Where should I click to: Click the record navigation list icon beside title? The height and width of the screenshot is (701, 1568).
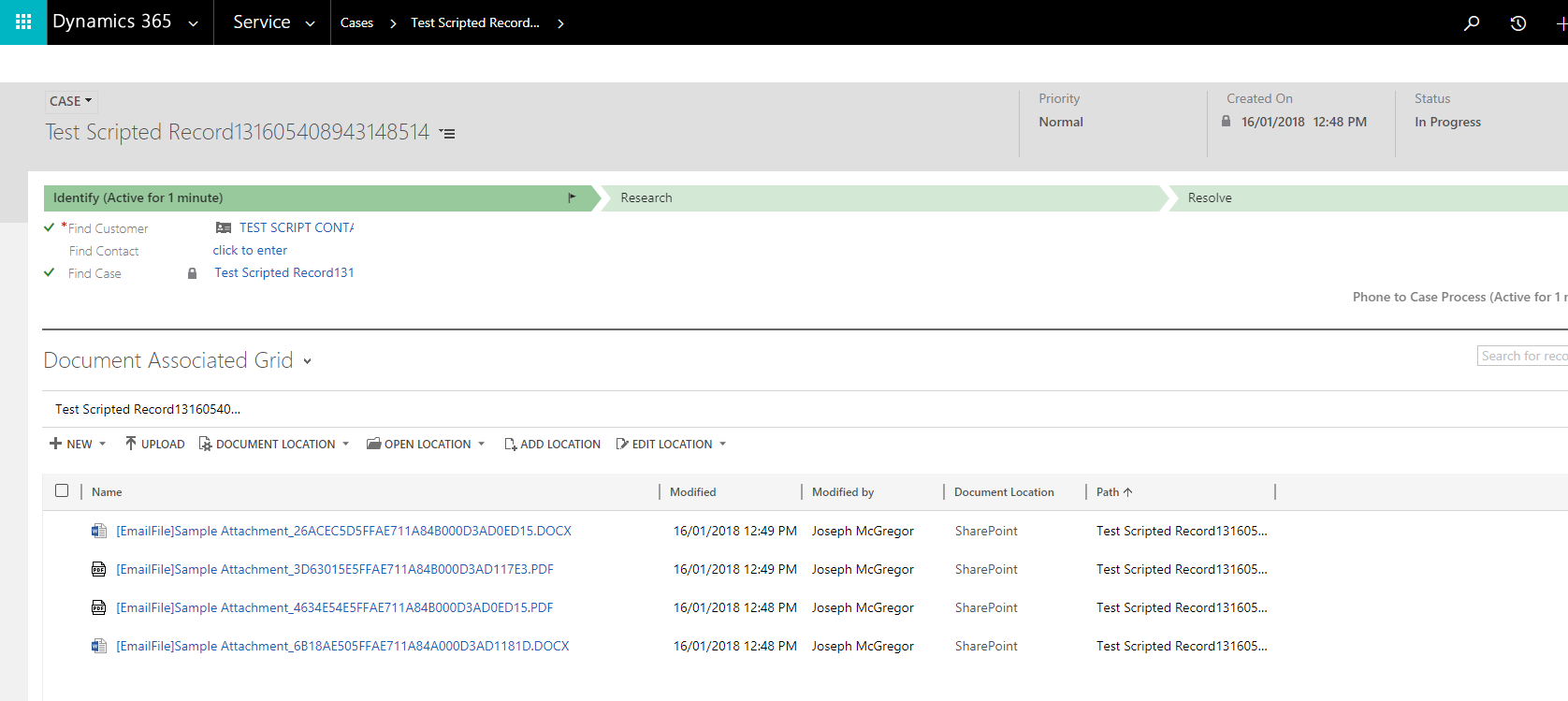pos(448,134)
